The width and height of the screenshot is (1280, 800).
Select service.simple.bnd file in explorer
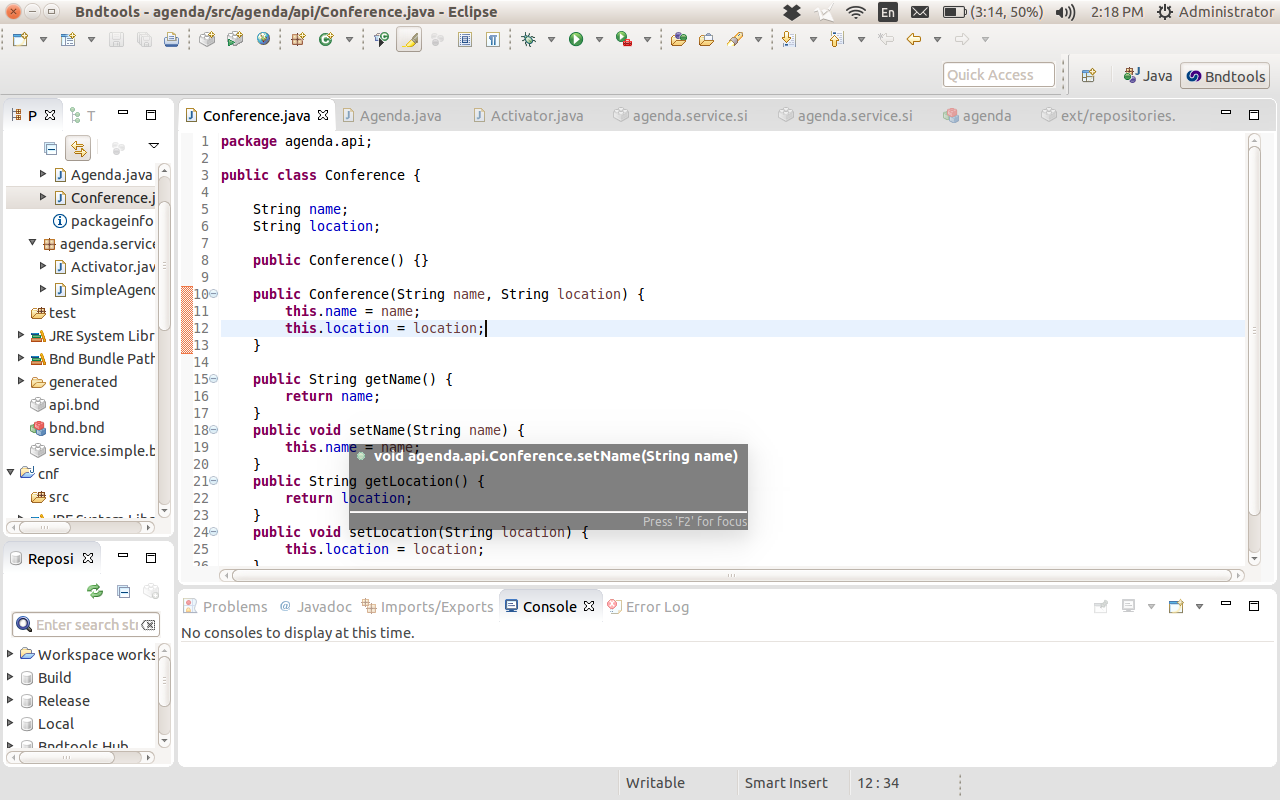(93, 450)
